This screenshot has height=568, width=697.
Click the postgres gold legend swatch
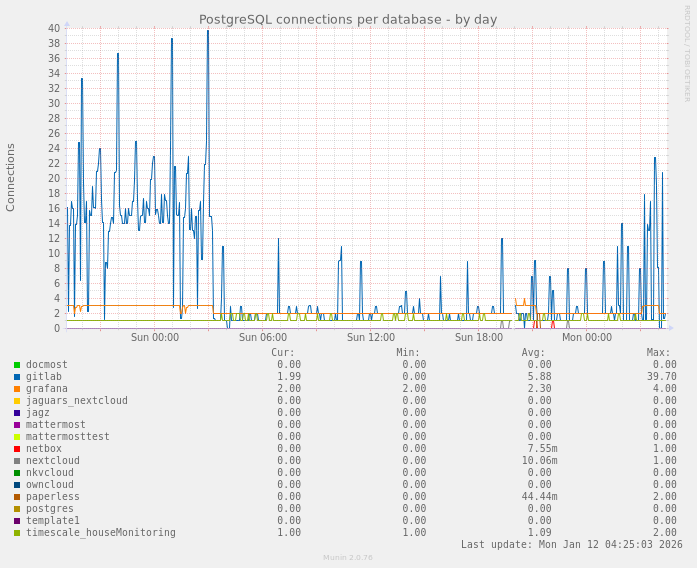pyautogui.click(x=17, y=509)
